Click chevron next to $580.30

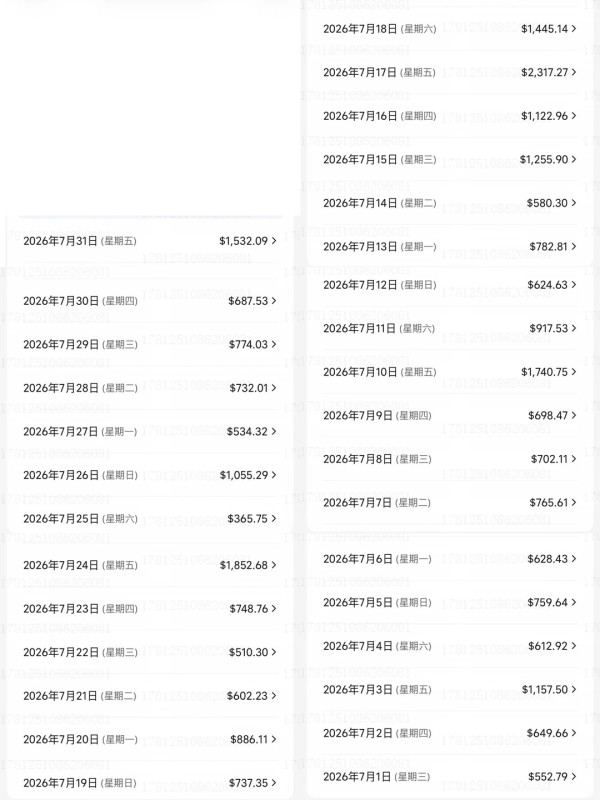pos(574,203)
